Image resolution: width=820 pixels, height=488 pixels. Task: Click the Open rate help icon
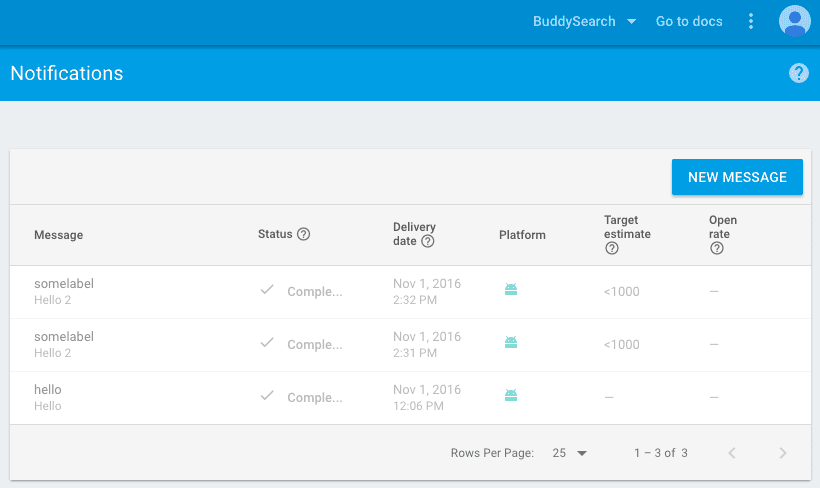716,249
